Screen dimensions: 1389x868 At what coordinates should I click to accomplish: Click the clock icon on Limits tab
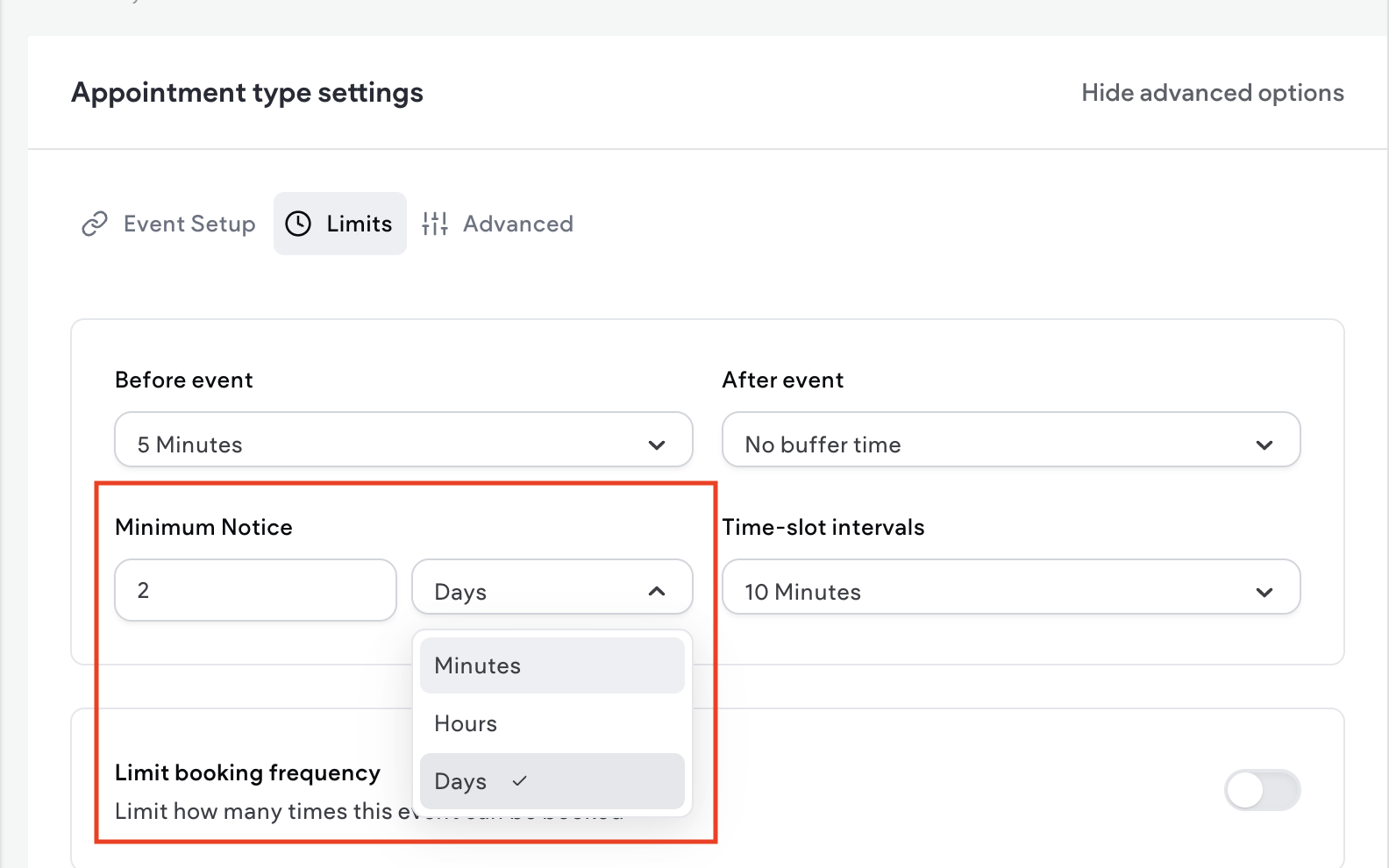coord(298,224)
